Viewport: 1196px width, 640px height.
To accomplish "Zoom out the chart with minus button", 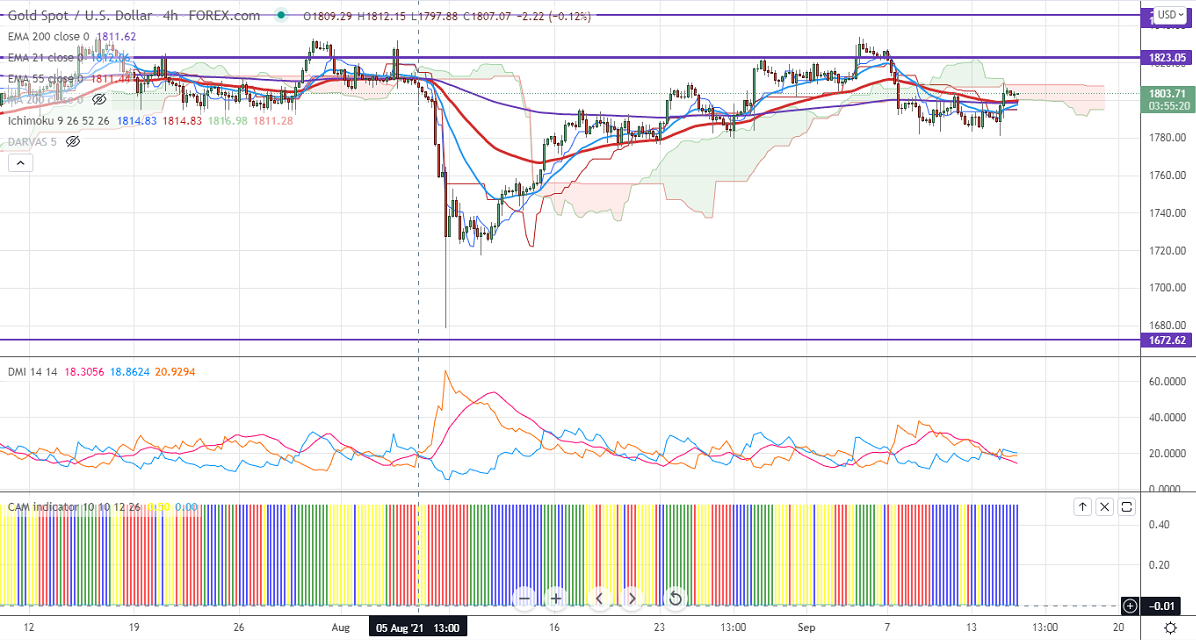I will [524, 598].
